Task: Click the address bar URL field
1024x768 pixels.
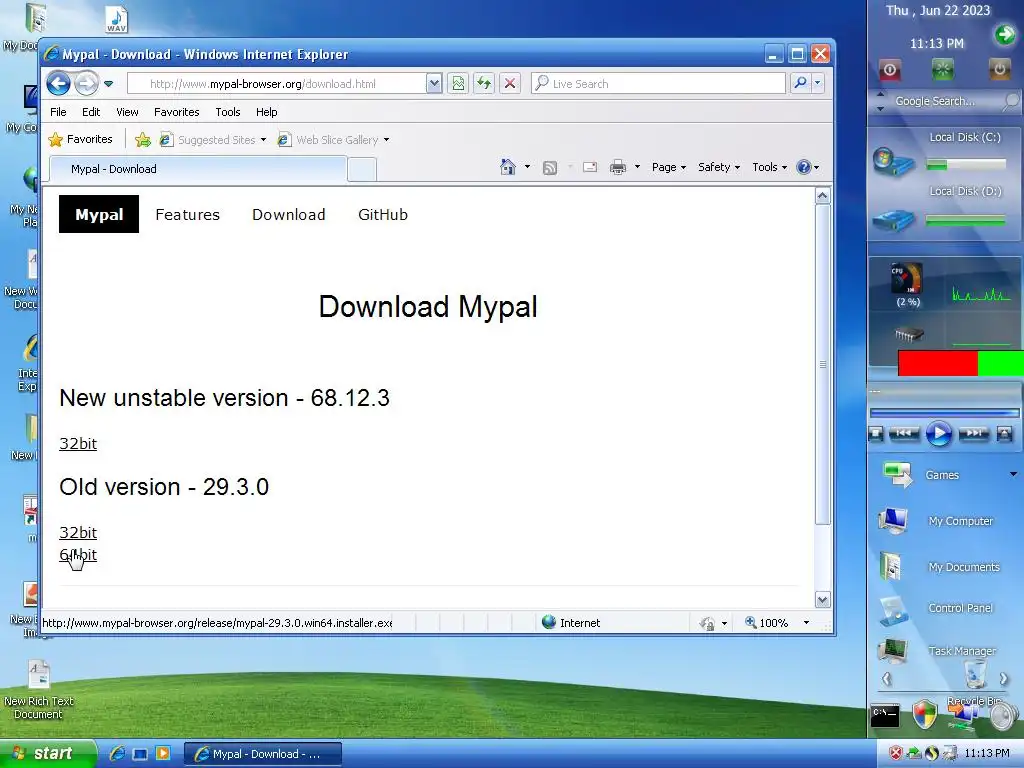Action: click(x=277, y=84)
